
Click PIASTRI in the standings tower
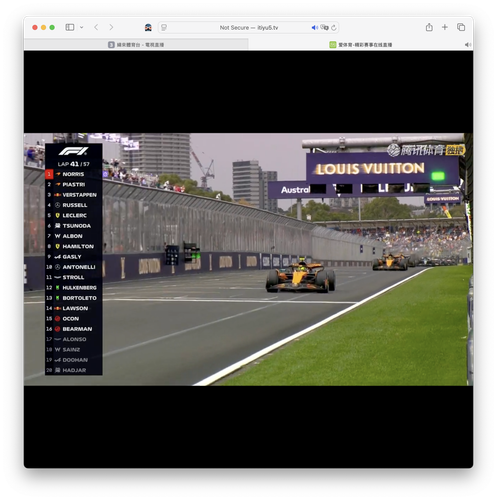(x=74, y=184)
